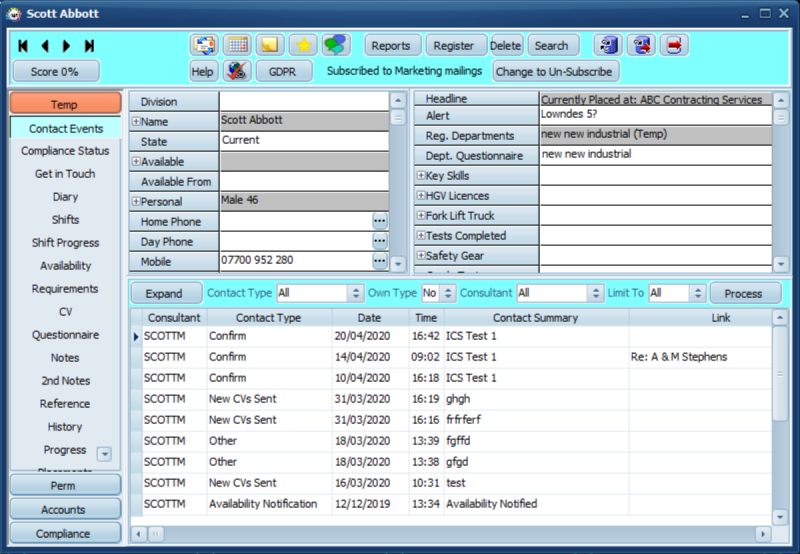Show more sidebar items with dropdown arrow

(104, 454)
